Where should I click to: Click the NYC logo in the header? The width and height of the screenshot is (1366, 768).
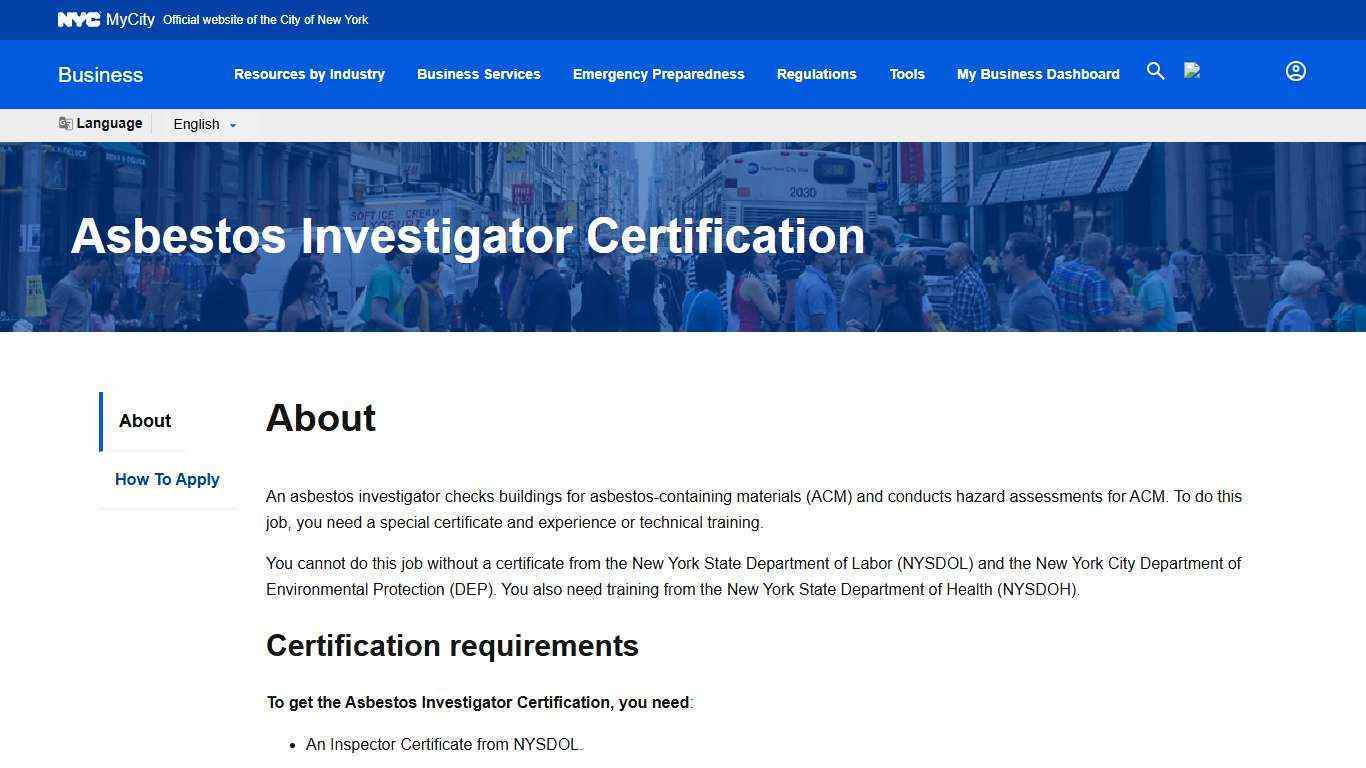(78, 18)
